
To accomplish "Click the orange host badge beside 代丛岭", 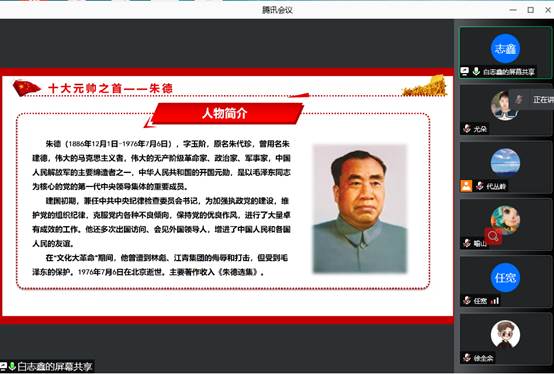I will pos(466,185).
